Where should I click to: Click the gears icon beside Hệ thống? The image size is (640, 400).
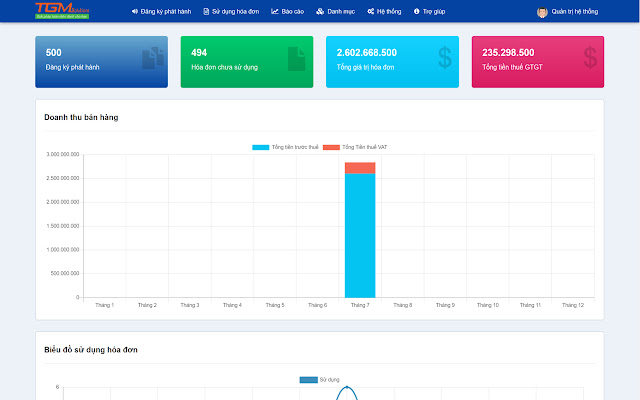pos(371,11)
